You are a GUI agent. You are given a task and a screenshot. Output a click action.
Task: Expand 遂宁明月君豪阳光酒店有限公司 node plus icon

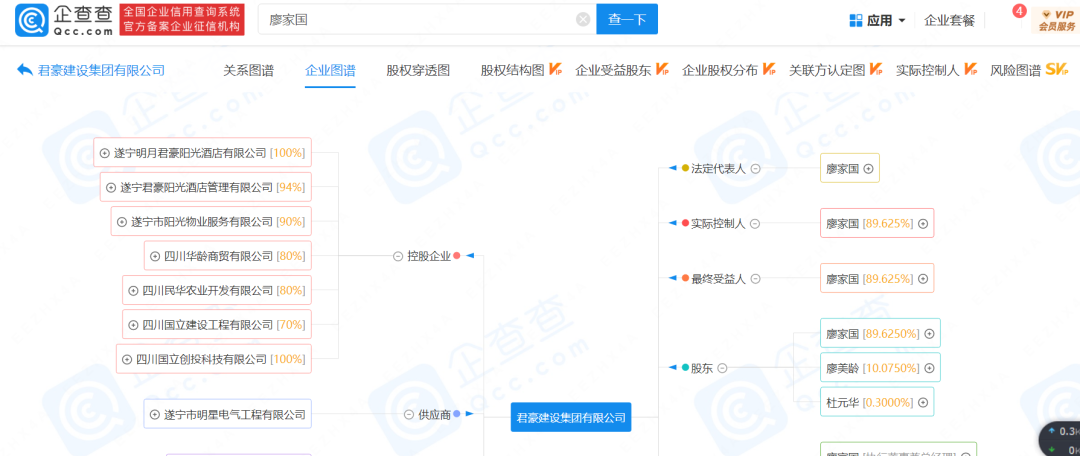click(x=105, y=153)
